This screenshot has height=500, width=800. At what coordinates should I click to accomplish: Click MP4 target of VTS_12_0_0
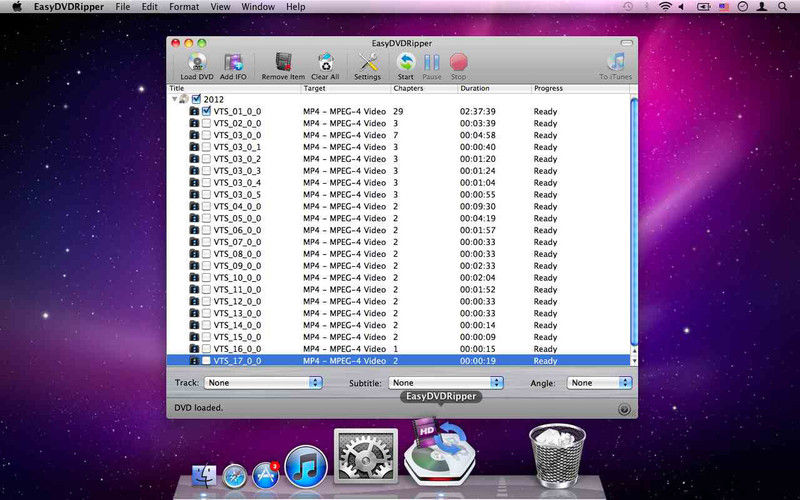[x=344, y=301]
